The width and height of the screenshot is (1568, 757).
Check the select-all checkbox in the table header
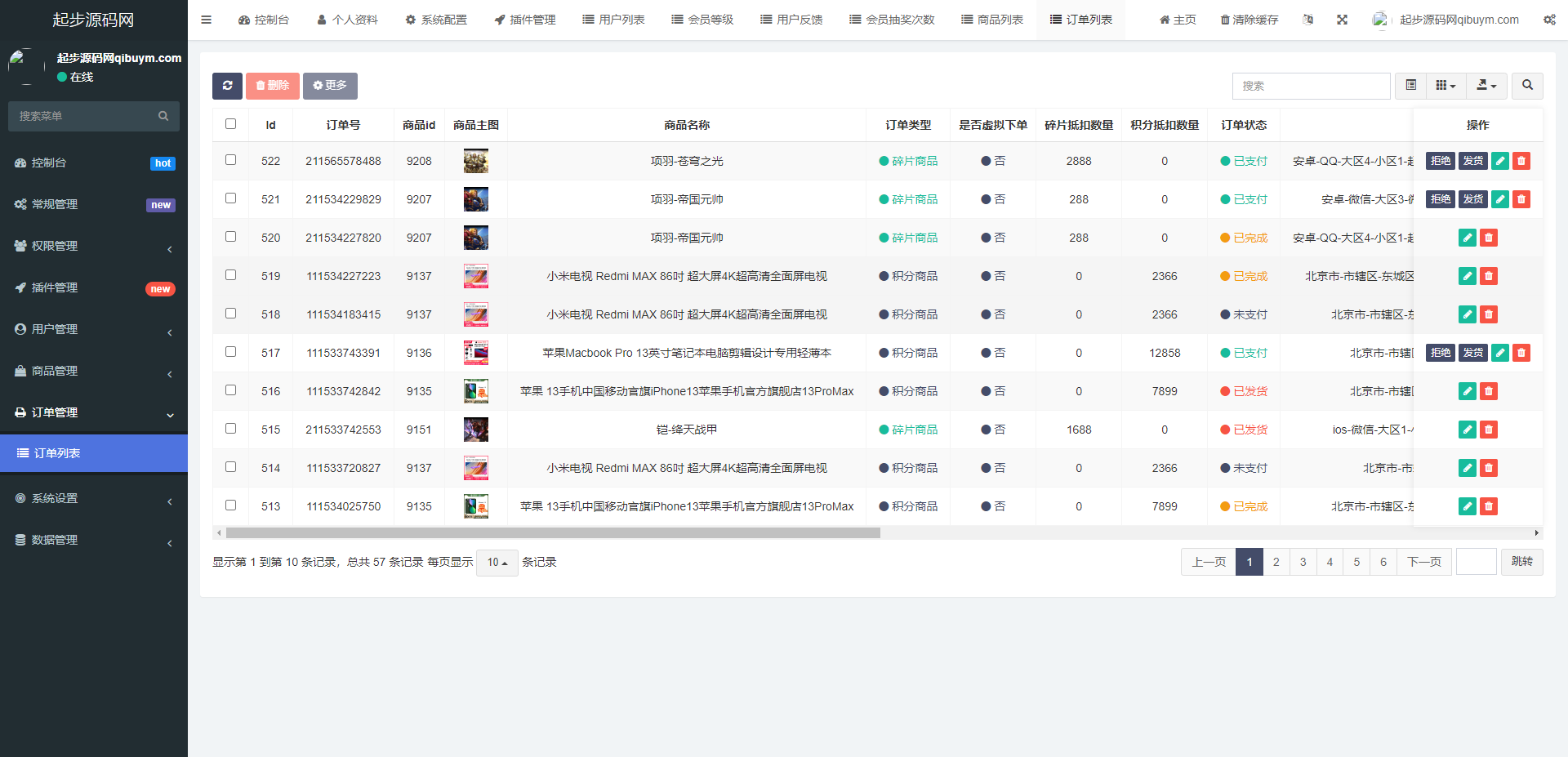[230, 124]
